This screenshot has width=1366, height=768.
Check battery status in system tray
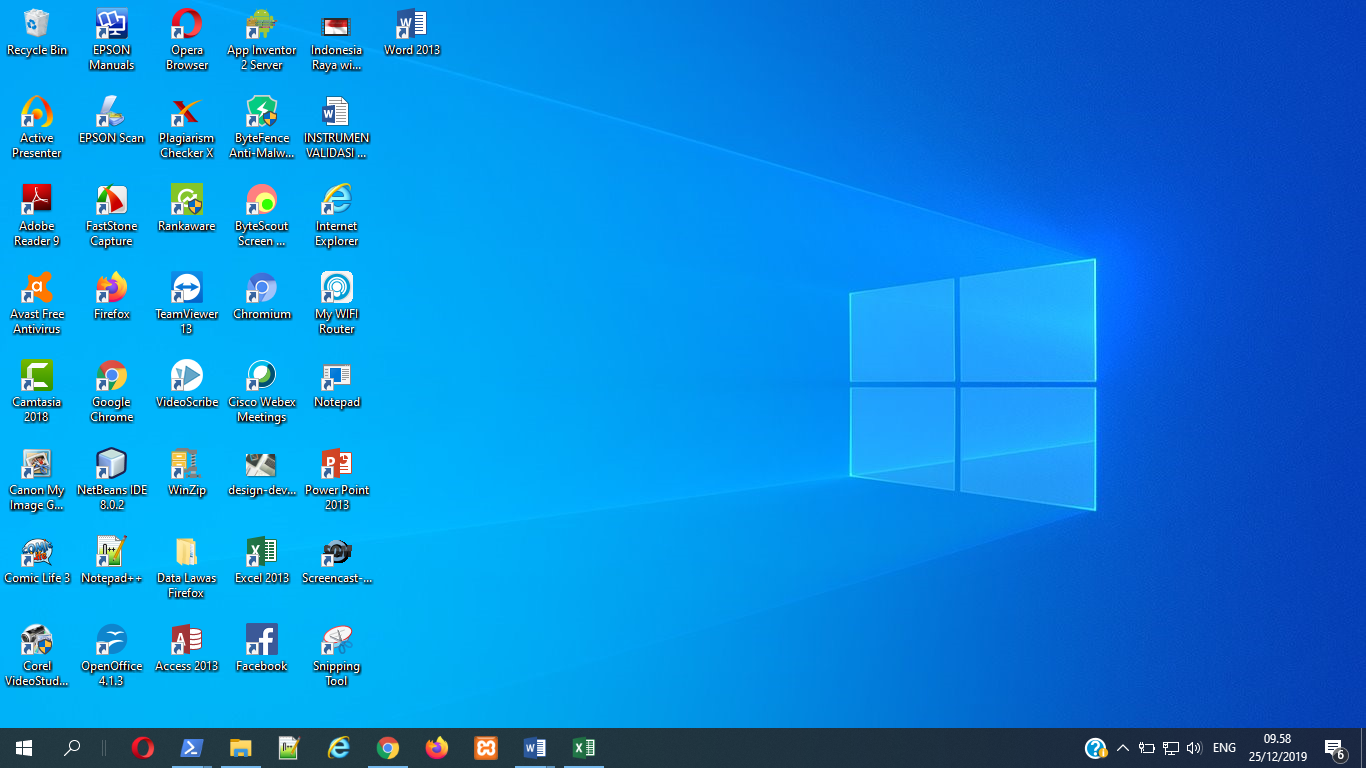[x=1147, y=748]
